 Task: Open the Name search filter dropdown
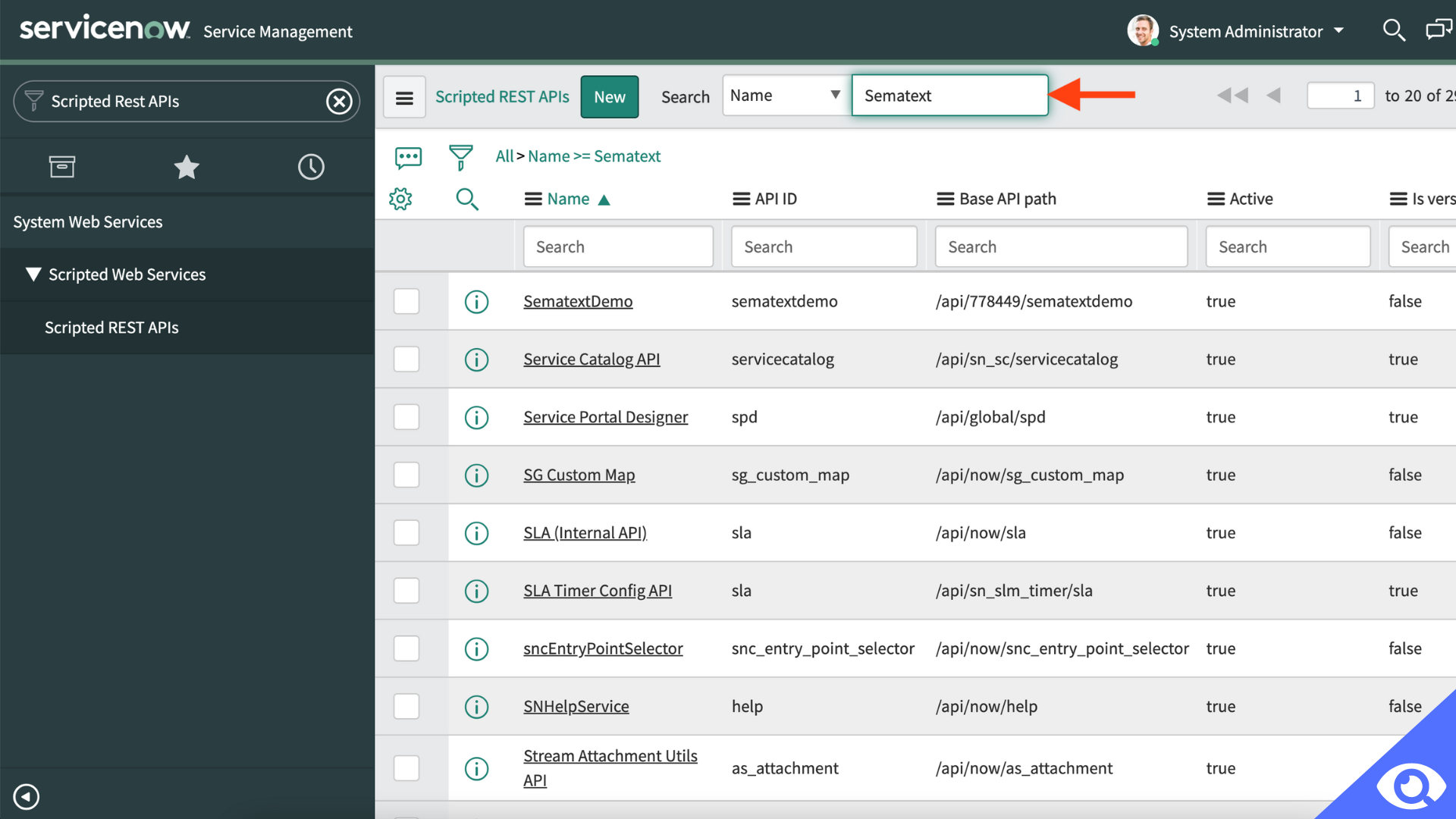[783, 95]
